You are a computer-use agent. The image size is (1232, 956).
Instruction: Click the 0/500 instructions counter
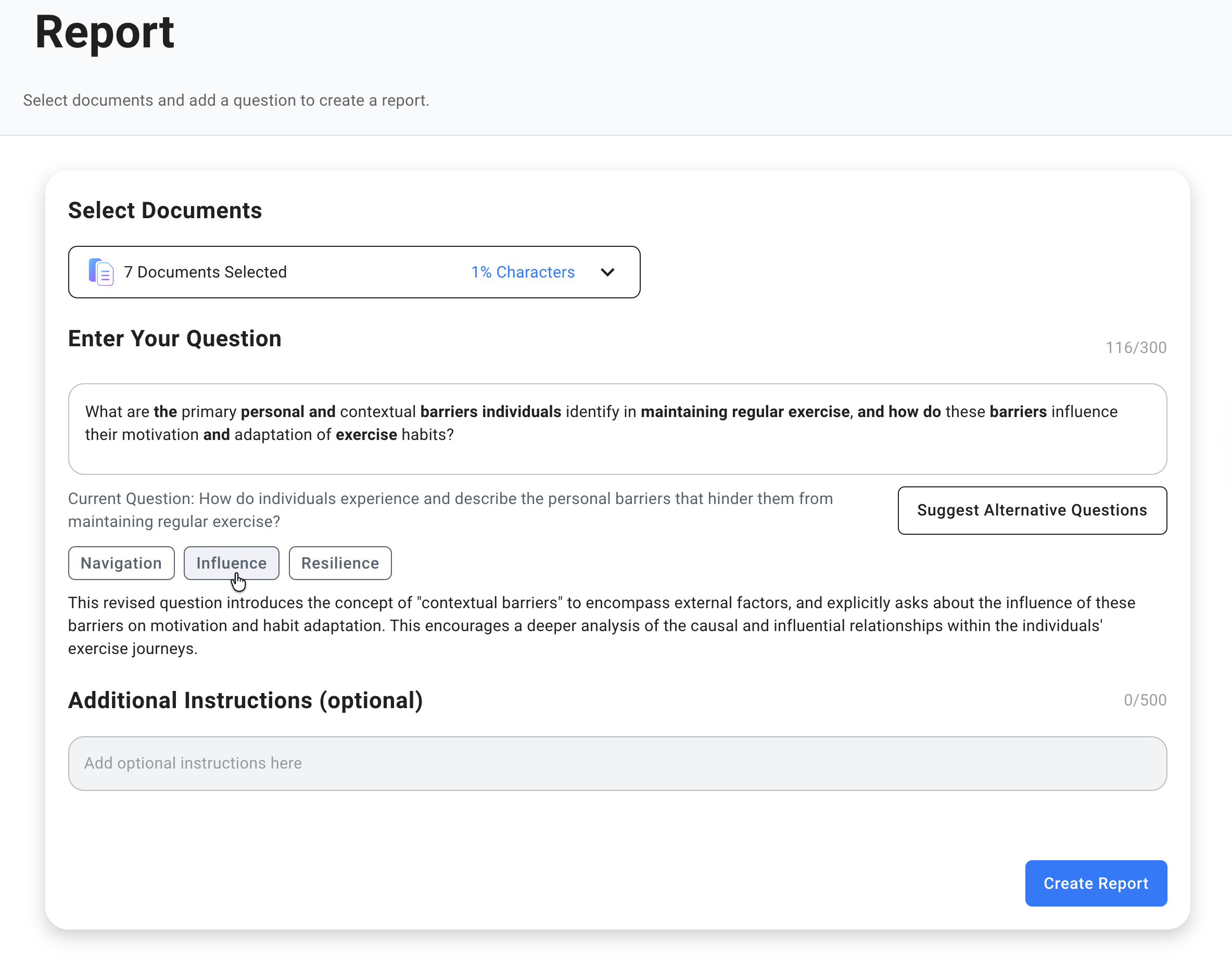[x=1144, y=700]
